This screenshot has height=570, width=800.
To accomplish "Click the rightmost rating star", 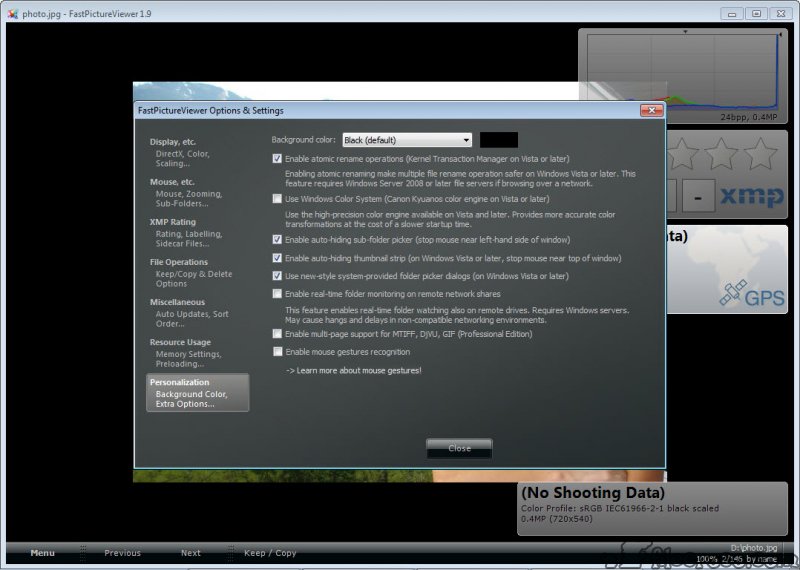I will coord(760,154).
